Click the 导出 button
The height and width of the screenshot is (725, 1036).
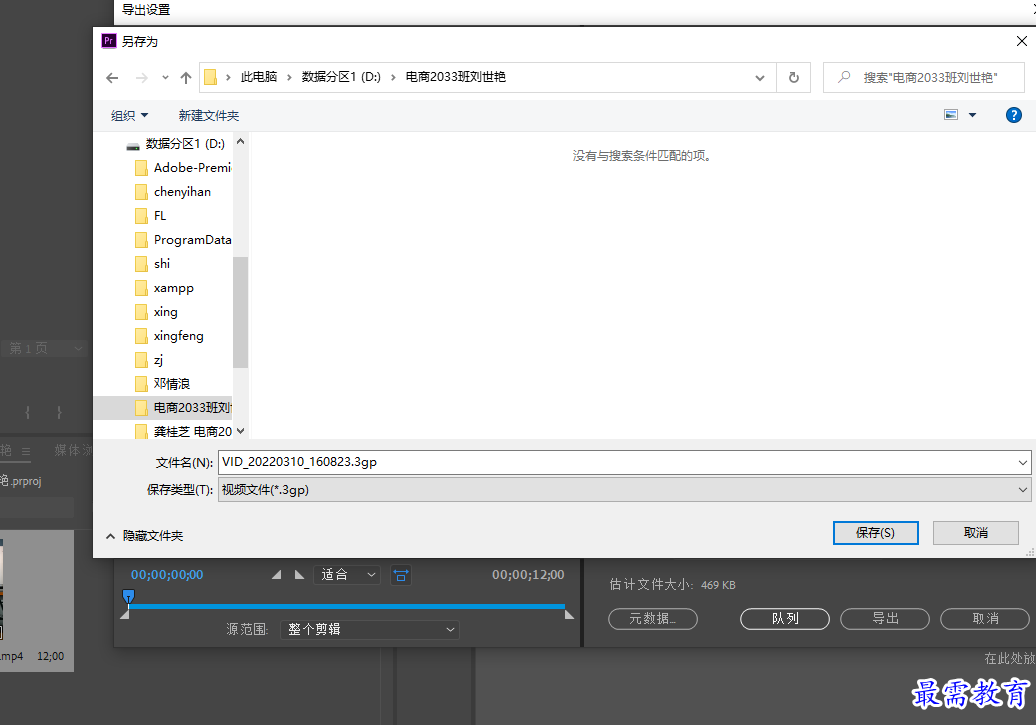tap(885, 619)
